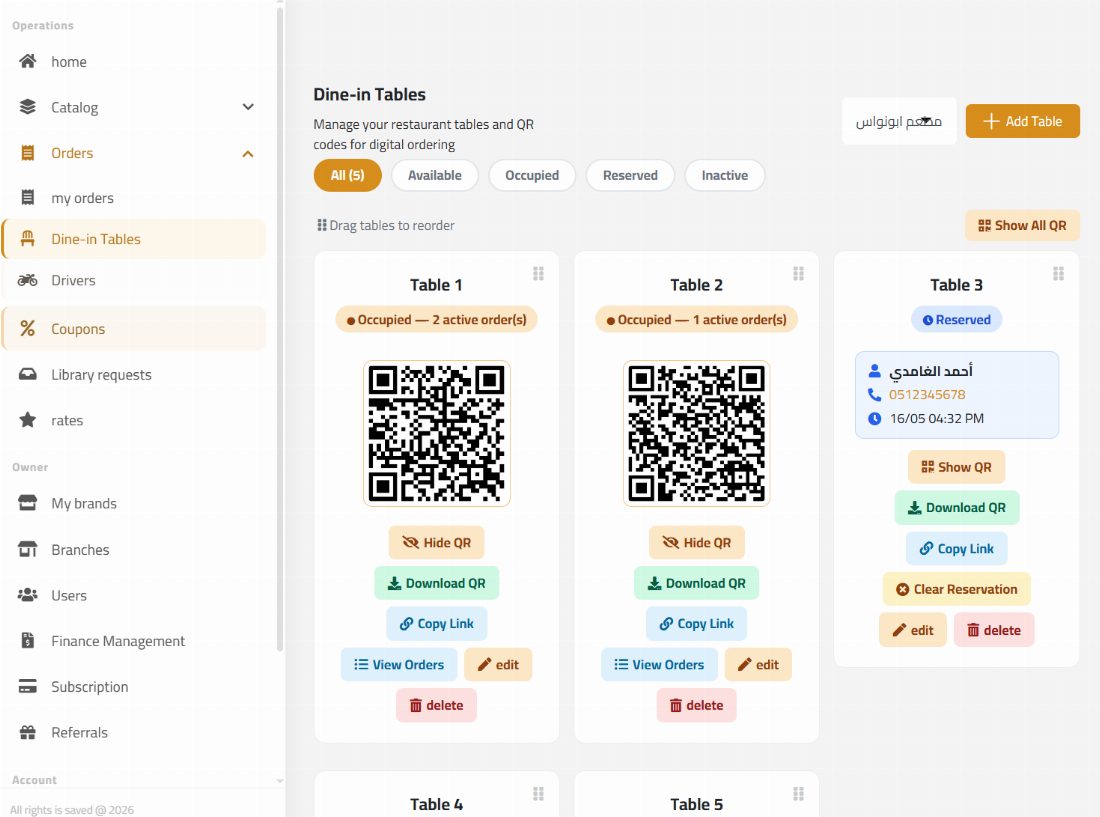
Task: Hide QR for Table 2
Action: 697,542
